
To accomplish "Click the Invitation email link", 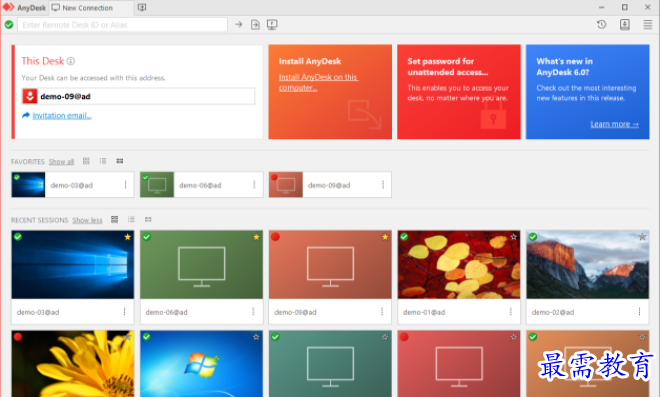I will pyautogui.click(x=62, y=115).
